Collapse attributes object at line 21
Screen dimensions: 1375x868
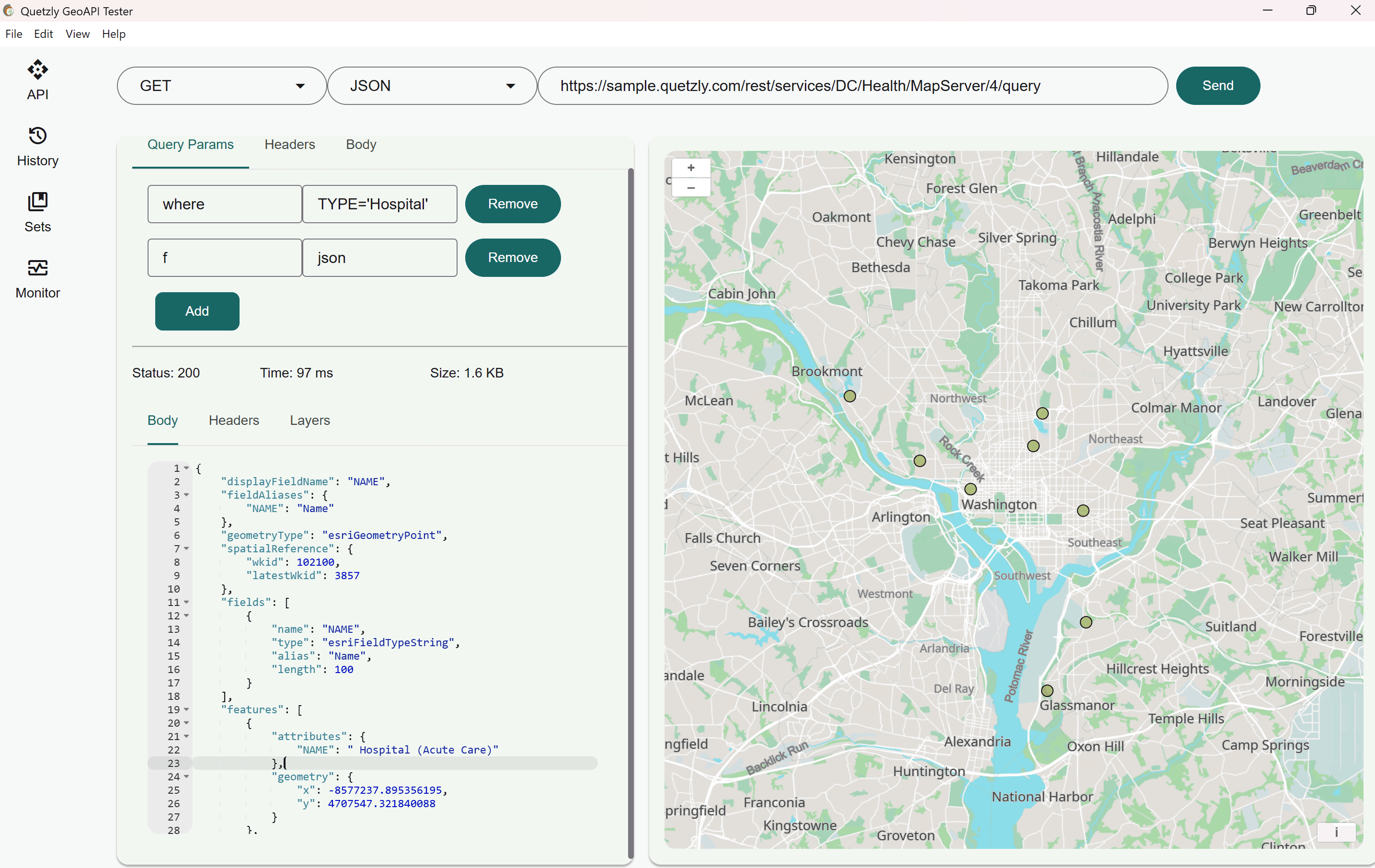pyautogui.click(x=186, y=737)
